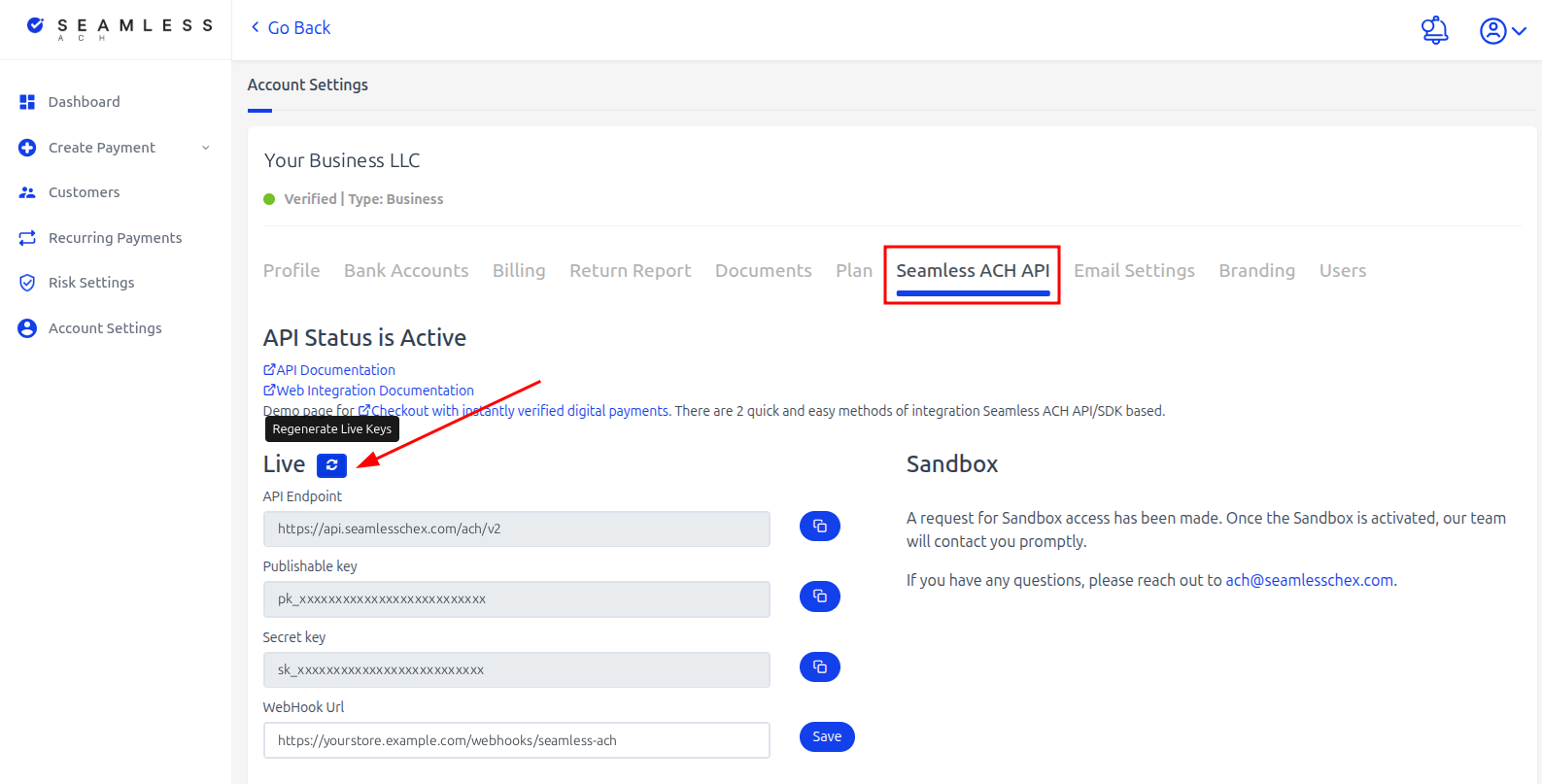Image resolution: width=1542 pixels, height=784 pixels.
Task: Open the Email Settings tab
Action: tap(1134, 271)
